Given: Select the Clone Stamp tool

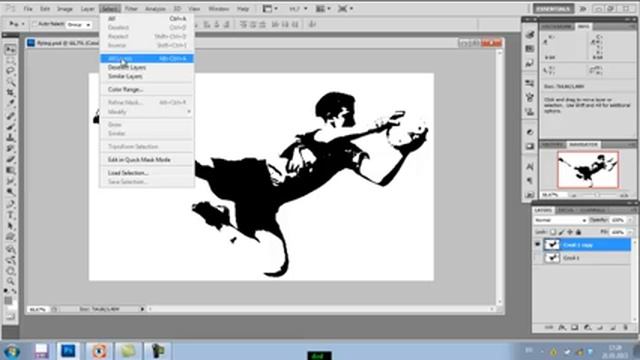Looking at the screenshot, I should pos(10,138).
